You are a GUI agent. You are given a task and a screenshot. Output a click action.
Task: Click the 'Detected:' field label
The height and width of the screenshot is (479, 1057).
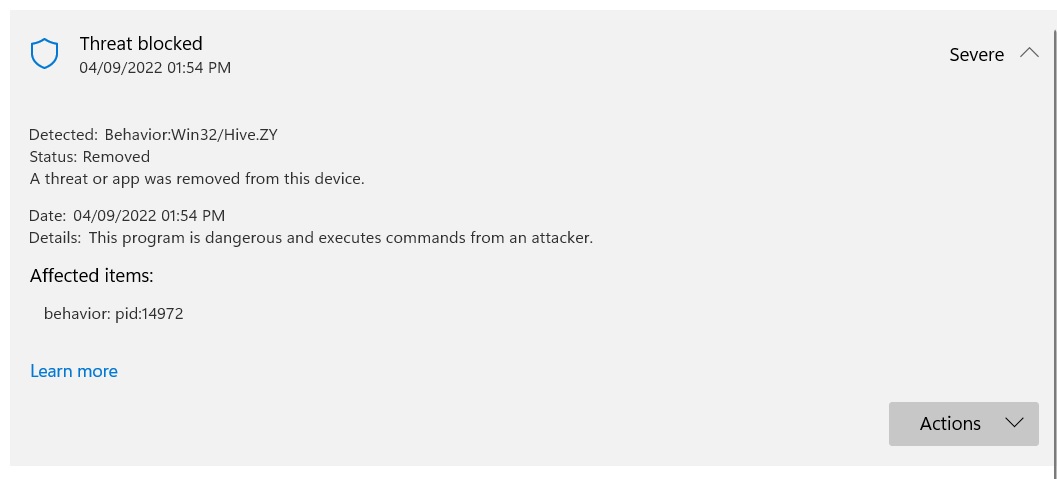click(63, 135)
